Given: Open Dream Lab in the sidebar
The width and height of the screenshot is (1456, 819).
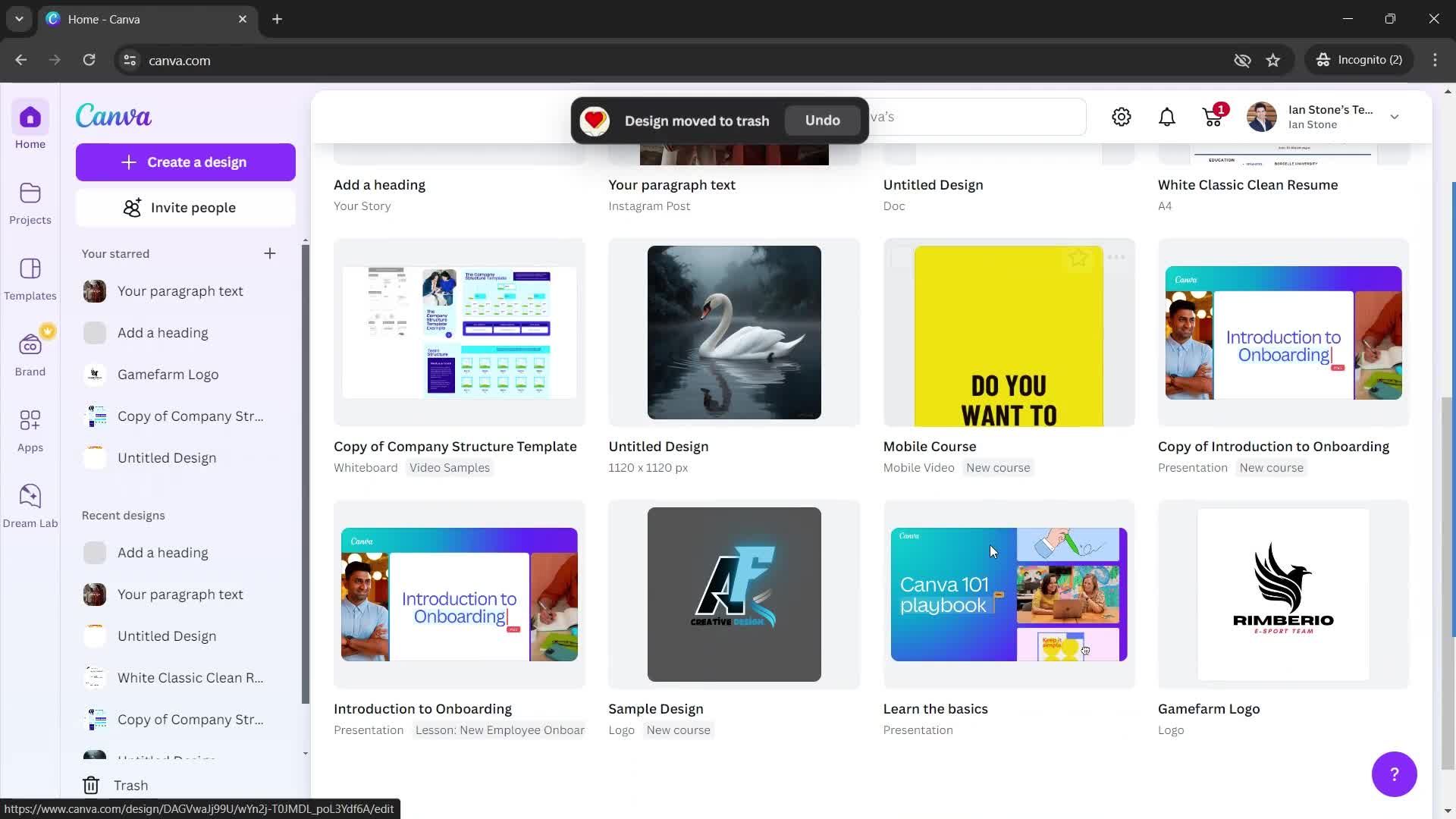Looking at the screenshot, I should (30, 507).
